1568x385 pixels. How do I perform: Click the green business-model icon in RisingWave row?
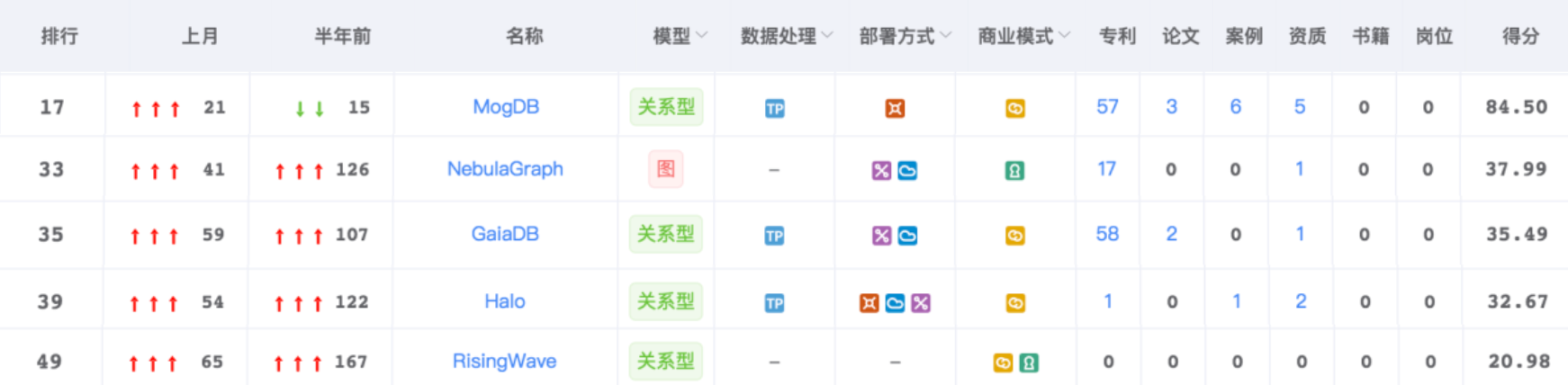click(x=1028, y=363)
